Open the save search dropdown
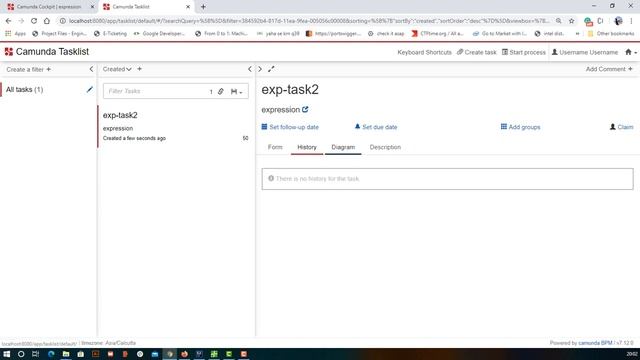This screenshot has width=640, height=360. tap(236, 91)
